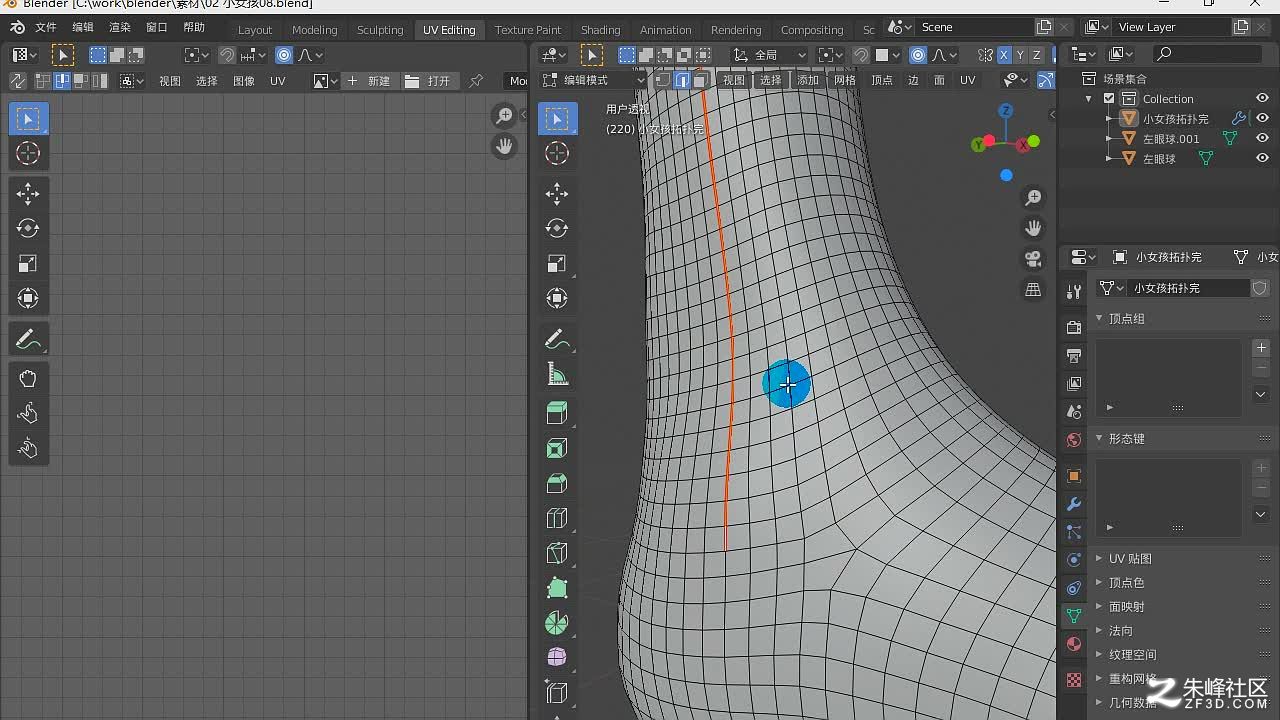Toggle proportional editing in 3D viewport header
Image resolution: width=1280 pixels, height=720 pixels.
click(x=918, y=55)
